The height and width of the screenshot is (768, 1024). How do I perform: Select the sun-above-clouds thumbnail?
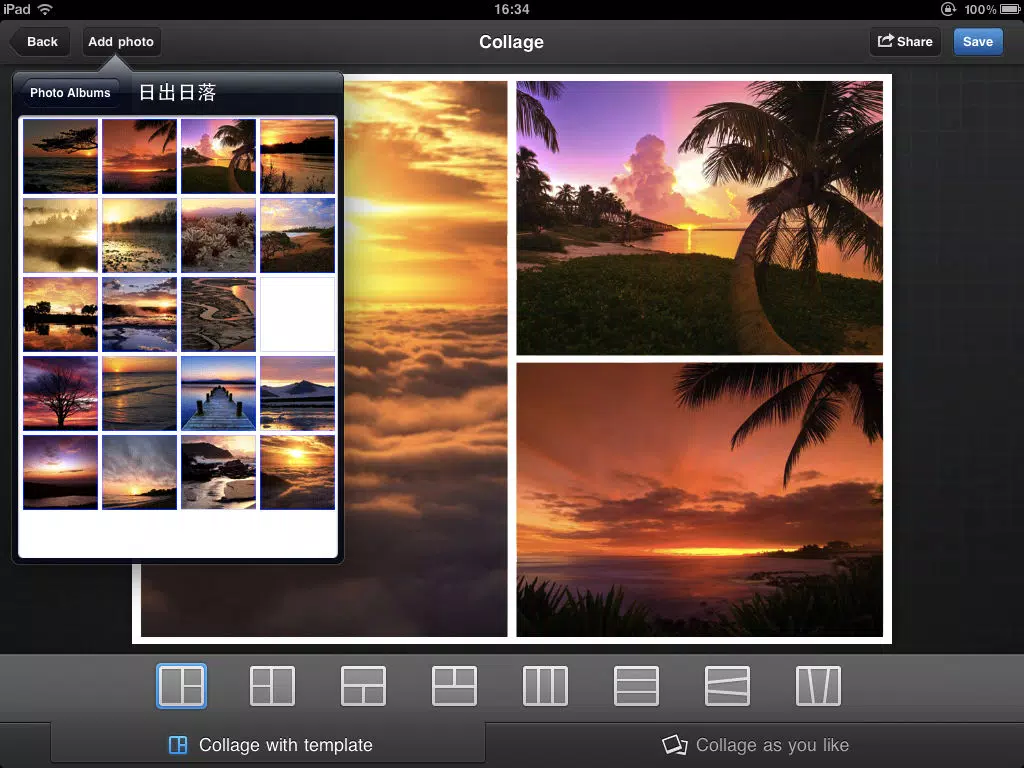[298, 472]
